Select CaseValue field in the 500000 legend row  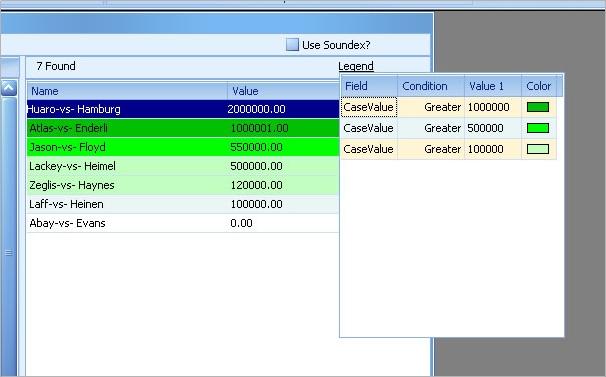coord(369,128)
